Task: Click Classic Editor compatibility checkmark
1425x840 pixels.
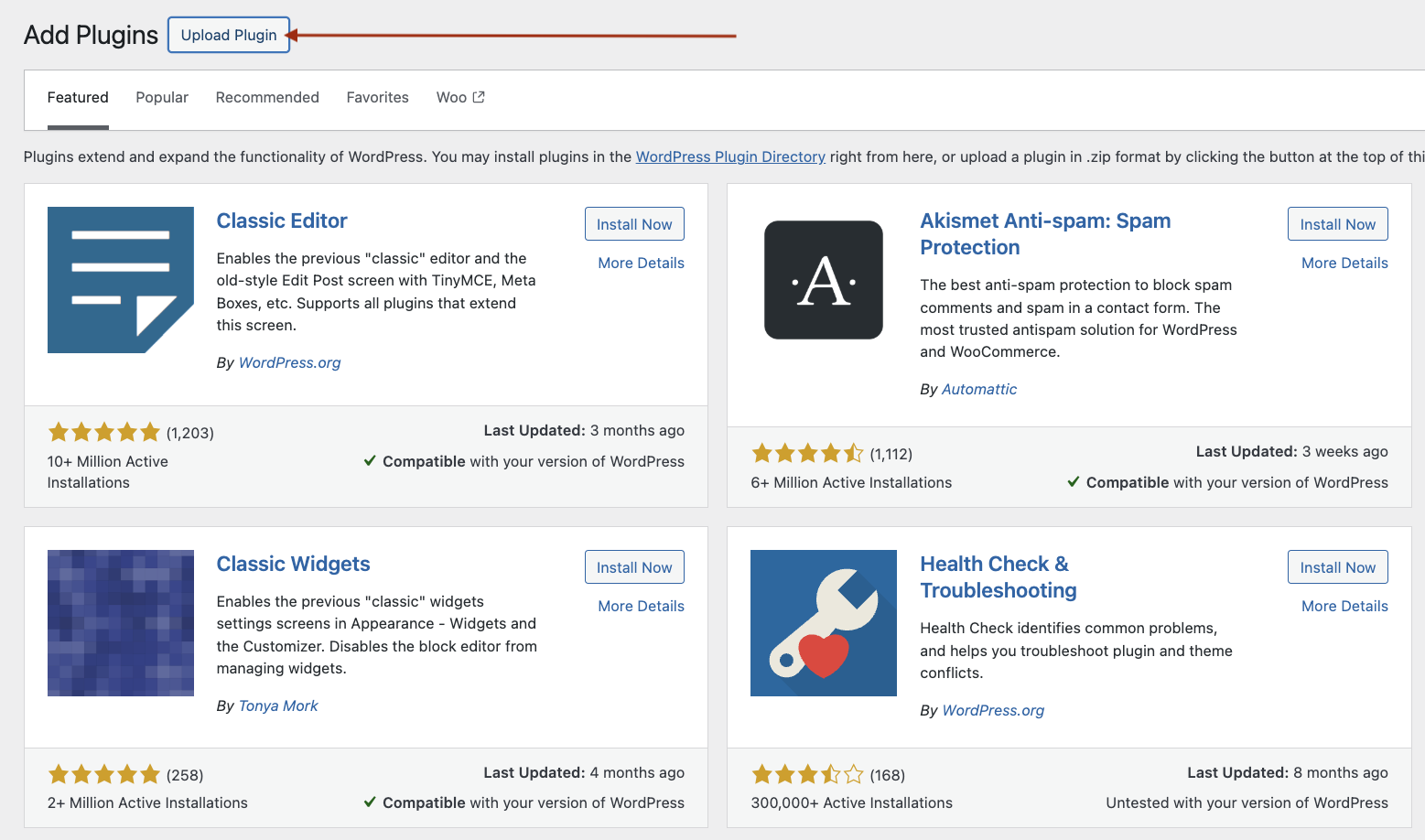Action: click(x=370, y=460)
